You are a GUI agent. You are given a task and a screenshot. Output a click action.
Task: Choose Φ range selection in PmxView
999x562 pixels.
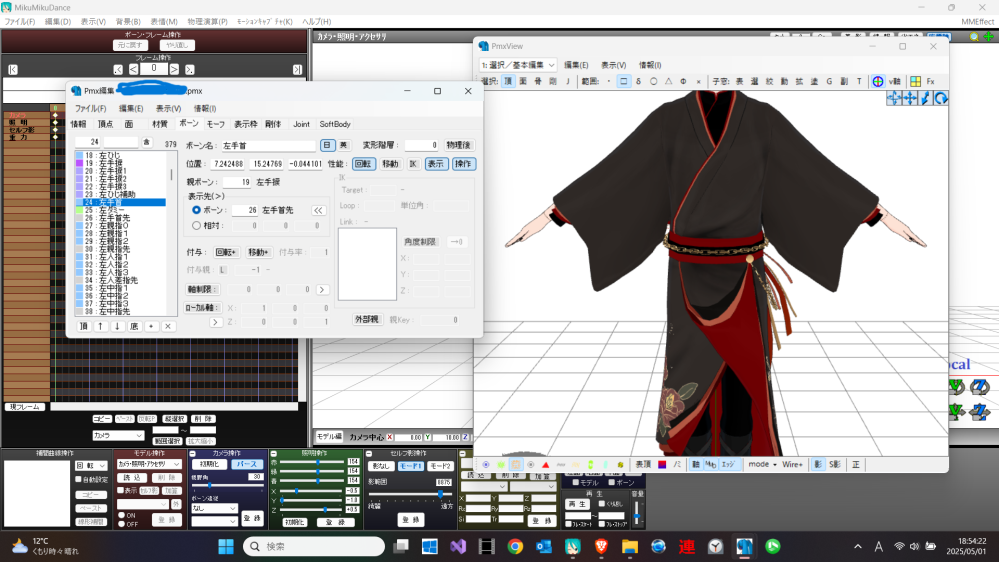[684, 82]
